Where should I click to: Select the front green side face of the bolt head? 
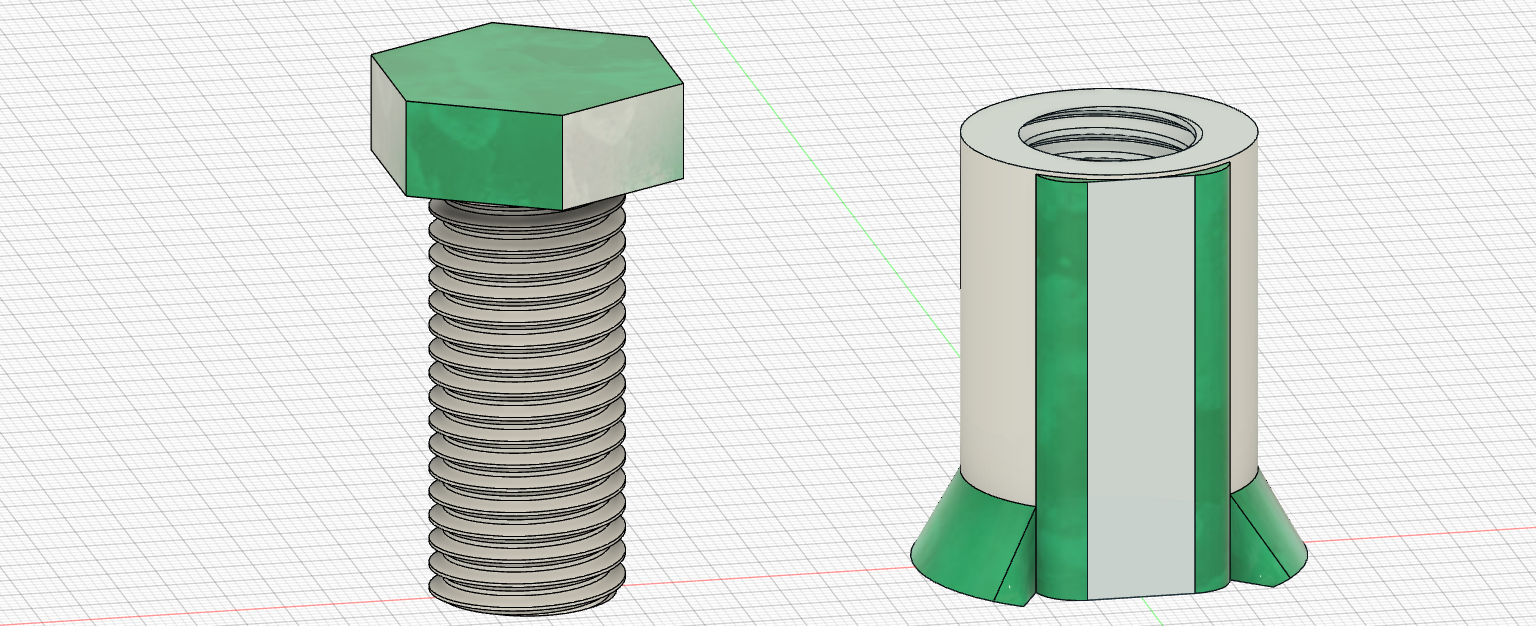484,153
